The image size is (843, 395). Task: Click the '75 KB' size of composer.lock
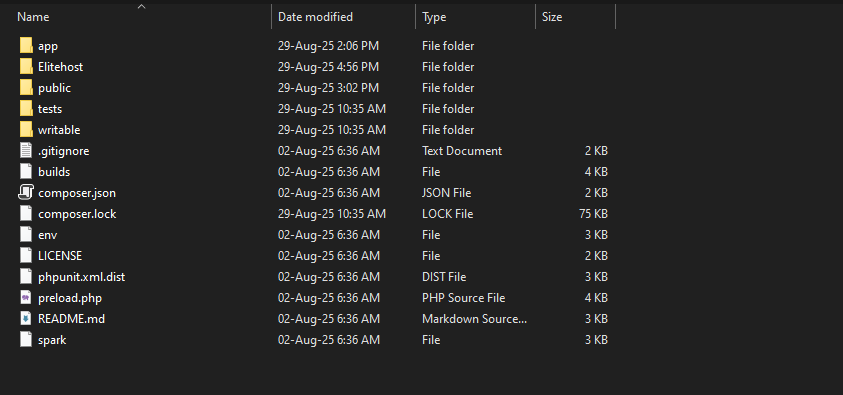[594, 214]
